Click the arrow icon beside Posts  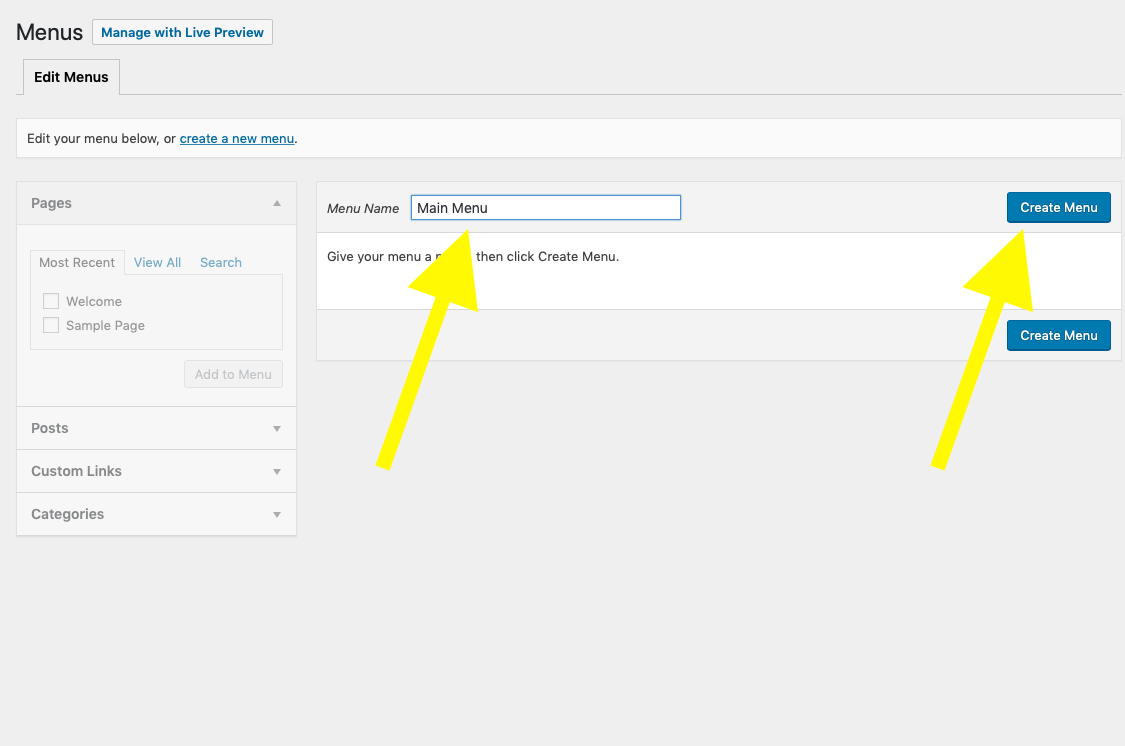click(277, 428)
